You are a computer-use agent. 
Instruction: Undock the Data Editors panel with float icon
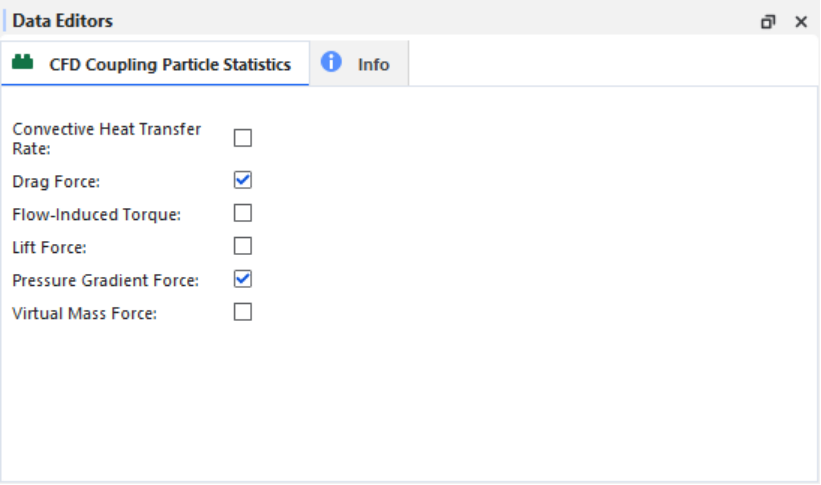[x=768, y=21]
